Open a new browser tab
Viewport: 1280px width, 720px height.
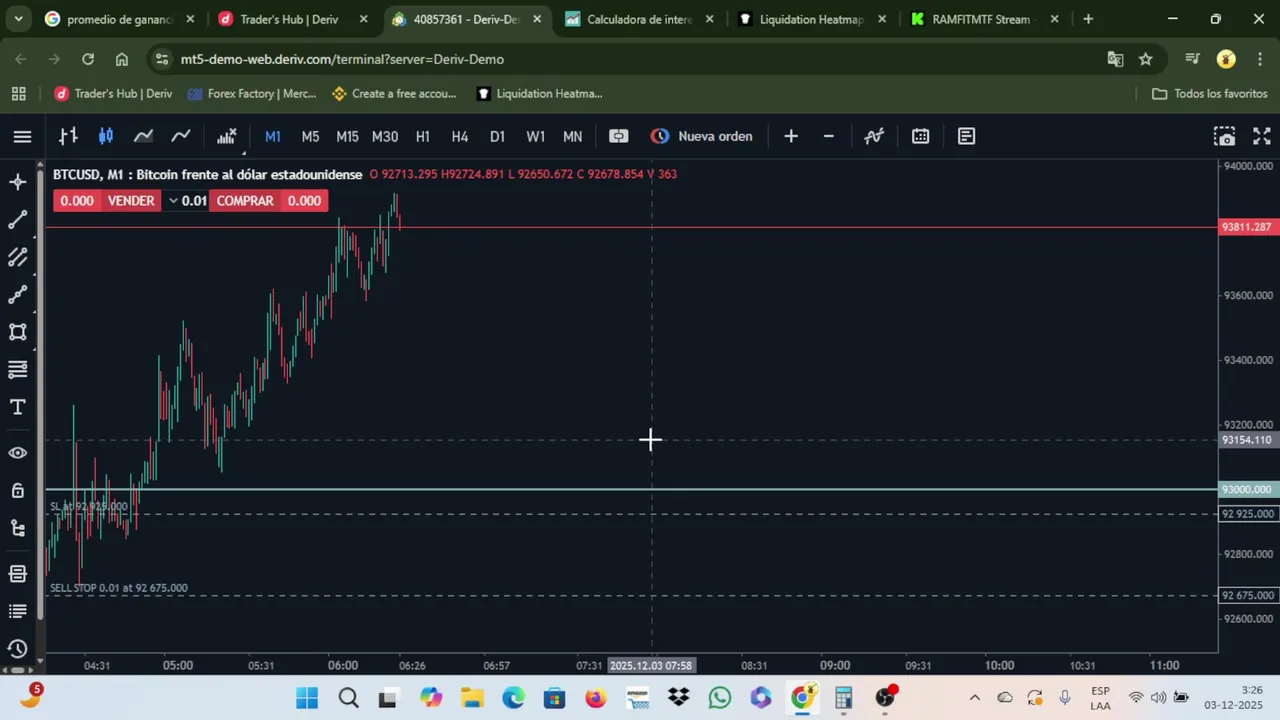(x=1088, y=19)
